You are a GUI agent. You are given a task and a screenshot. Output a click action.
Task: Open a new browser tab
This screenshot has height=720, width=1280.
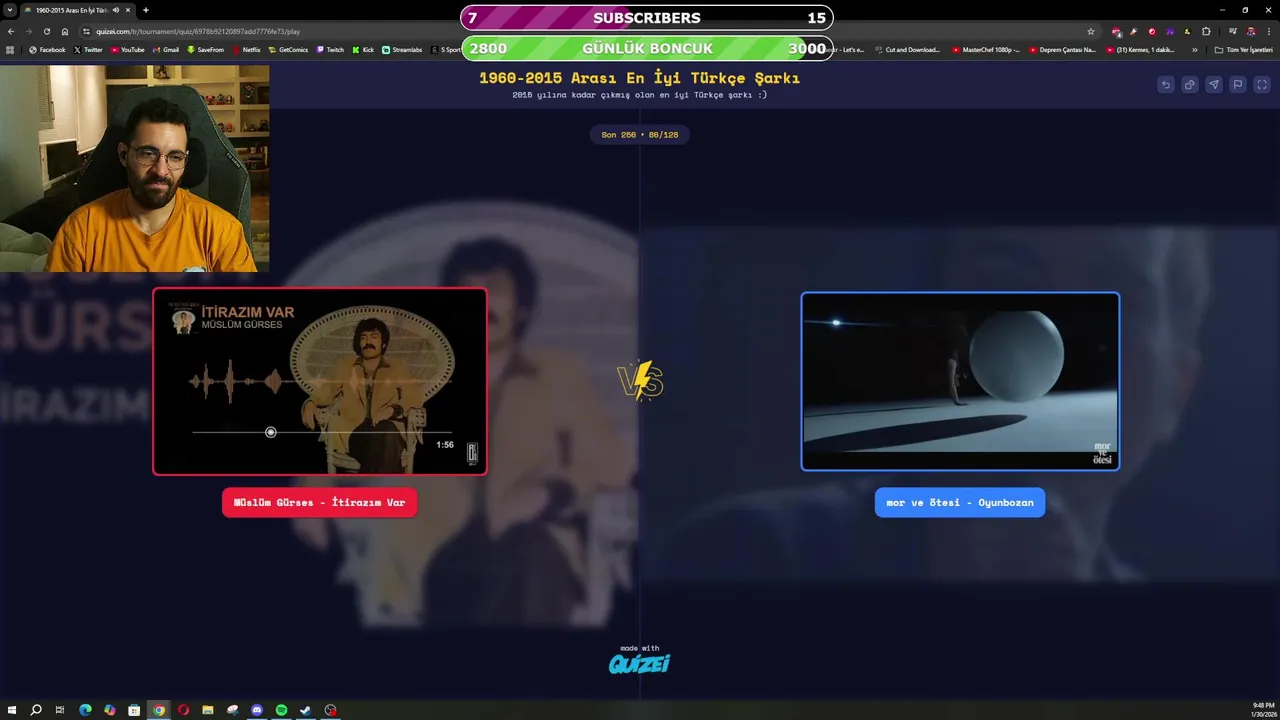pos(146,10)
